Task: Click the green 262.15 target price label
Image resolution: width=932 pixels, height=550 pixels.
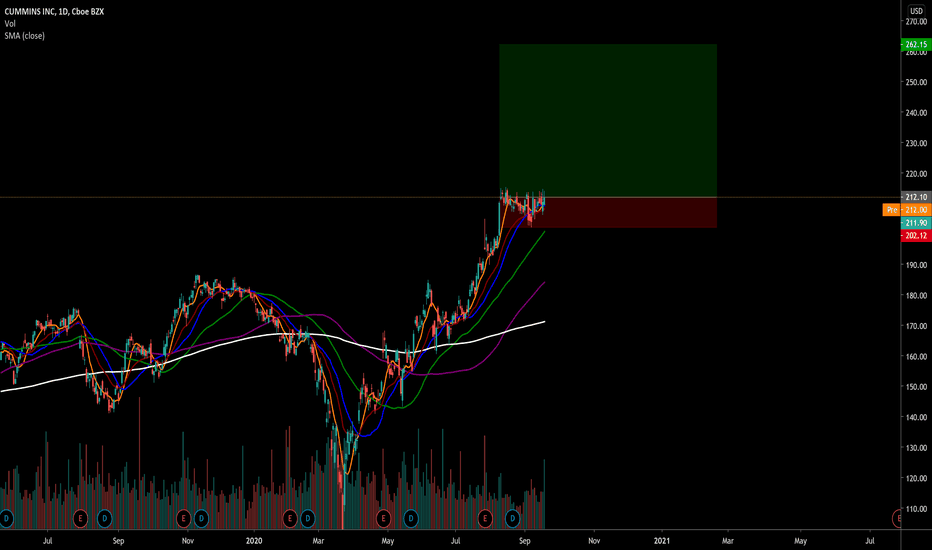Action: point(916,45)
